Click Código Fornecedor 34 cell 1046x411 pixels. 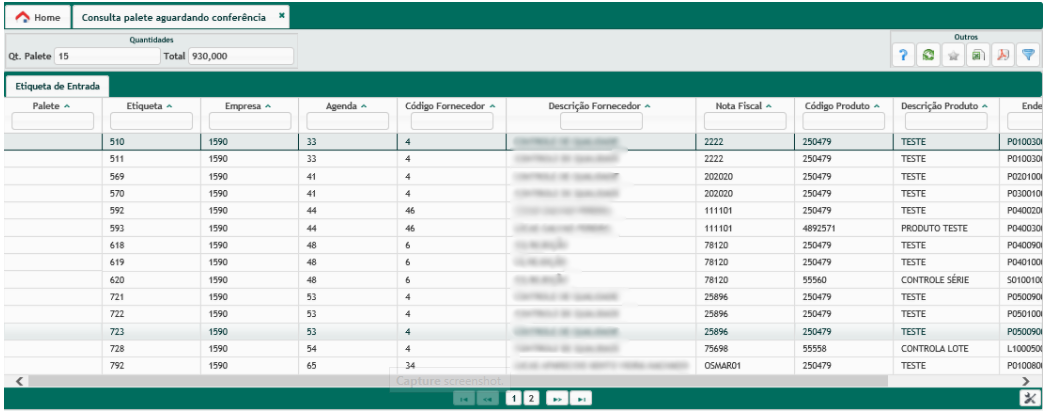point(452,366)
